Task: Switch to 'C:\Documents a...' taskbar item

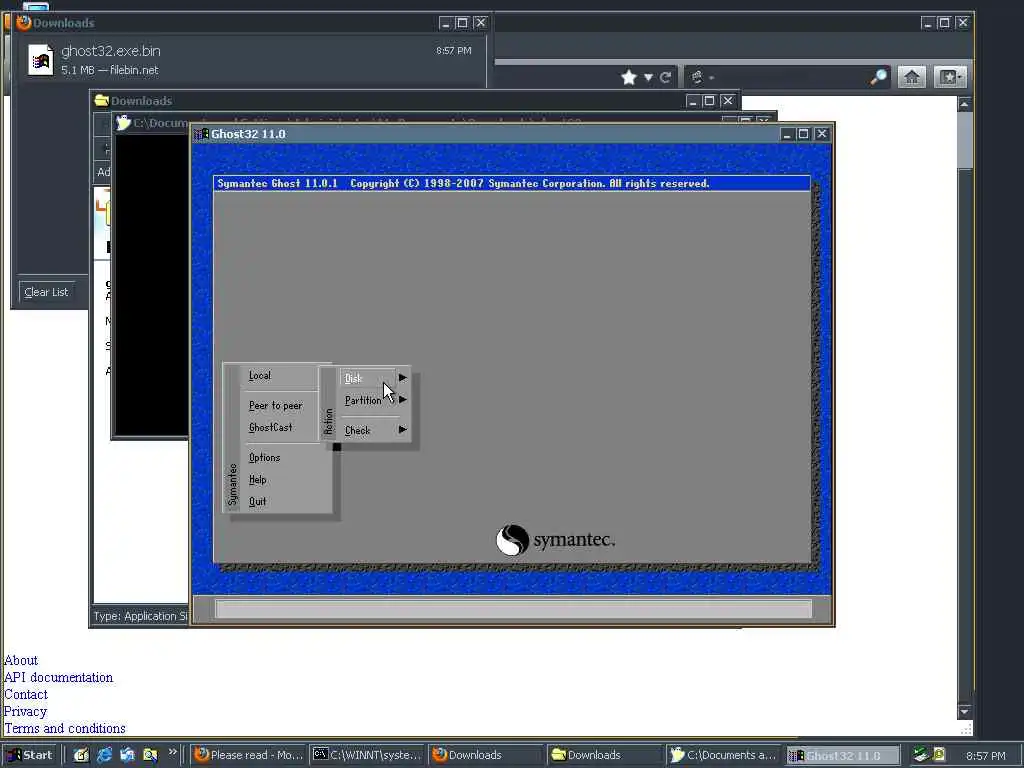Action: (724, 755)
